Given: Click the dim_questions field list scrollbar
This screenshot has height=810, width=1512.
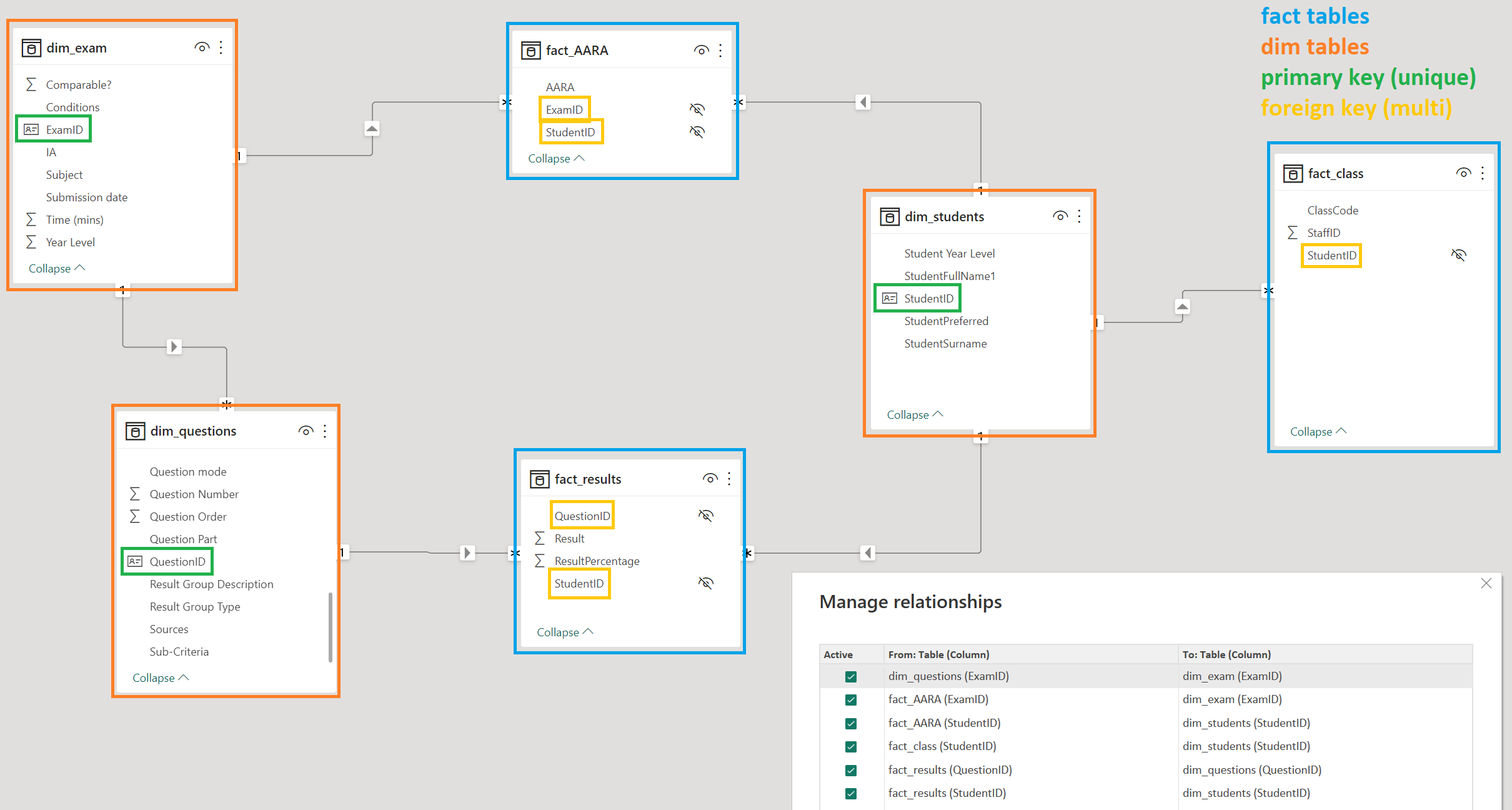Looking at the screenshot, I should (x=330, y=626).
